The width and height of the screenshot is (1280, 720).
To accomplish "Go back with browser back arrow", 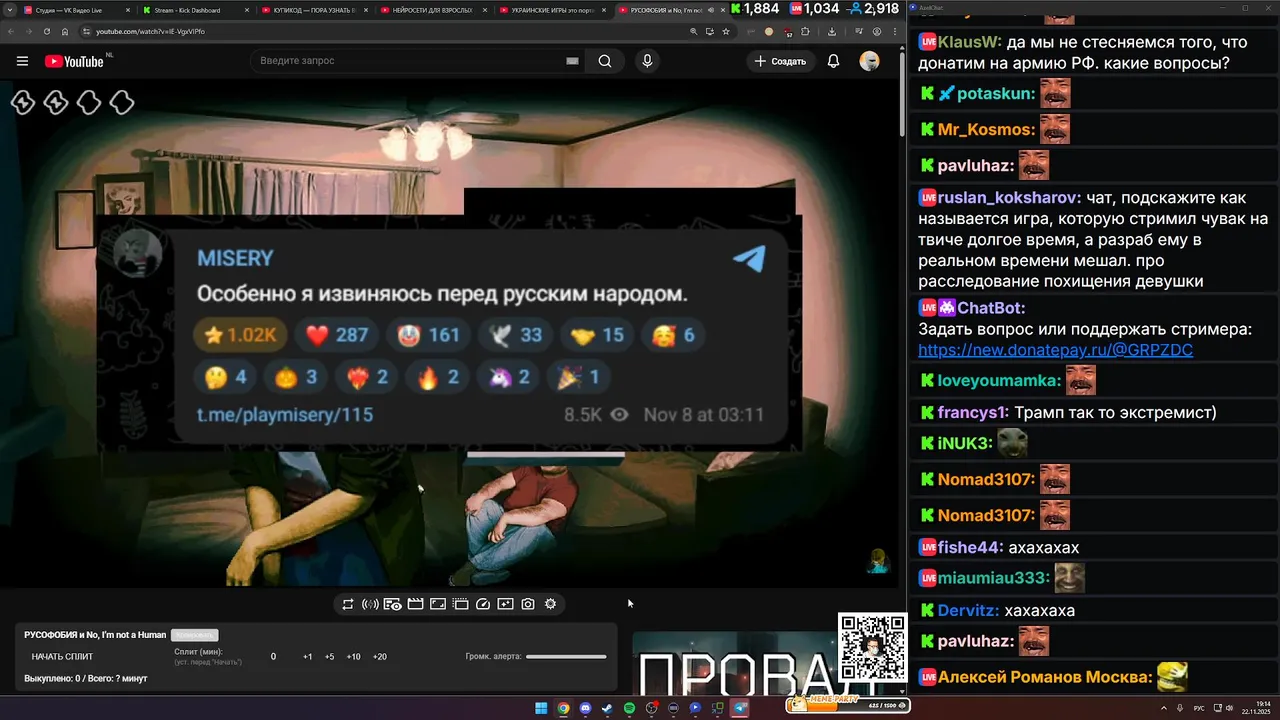I will pyautogui.click(x=10, y=31).
